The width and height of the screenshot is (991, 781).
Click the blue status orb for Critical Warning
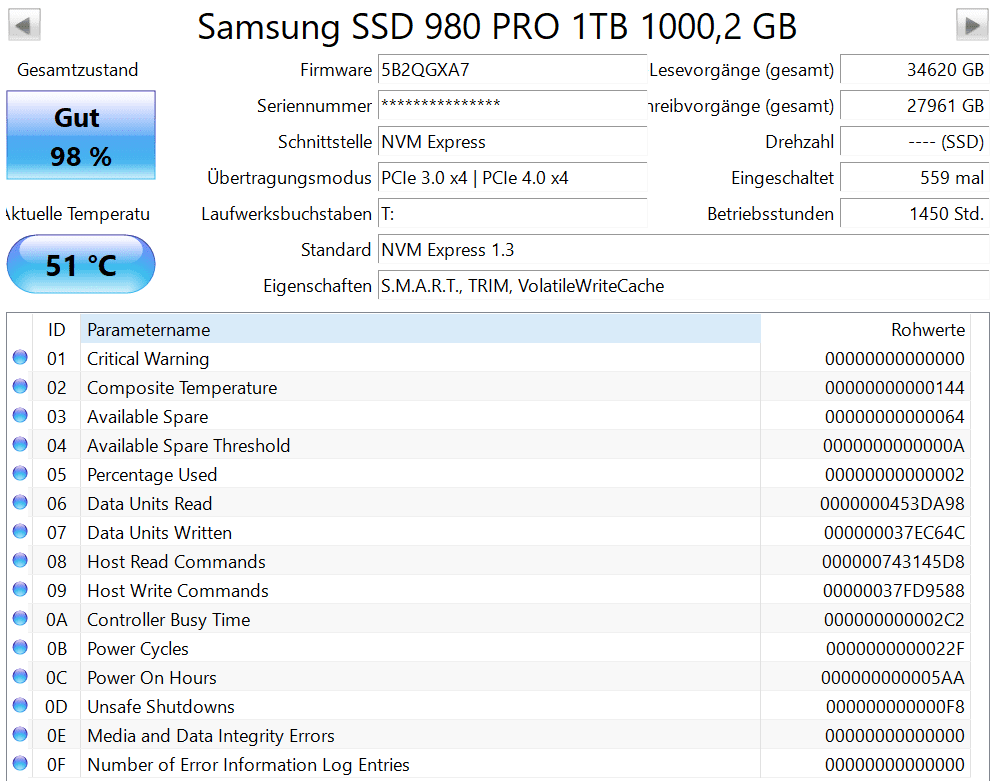point(20,358)
